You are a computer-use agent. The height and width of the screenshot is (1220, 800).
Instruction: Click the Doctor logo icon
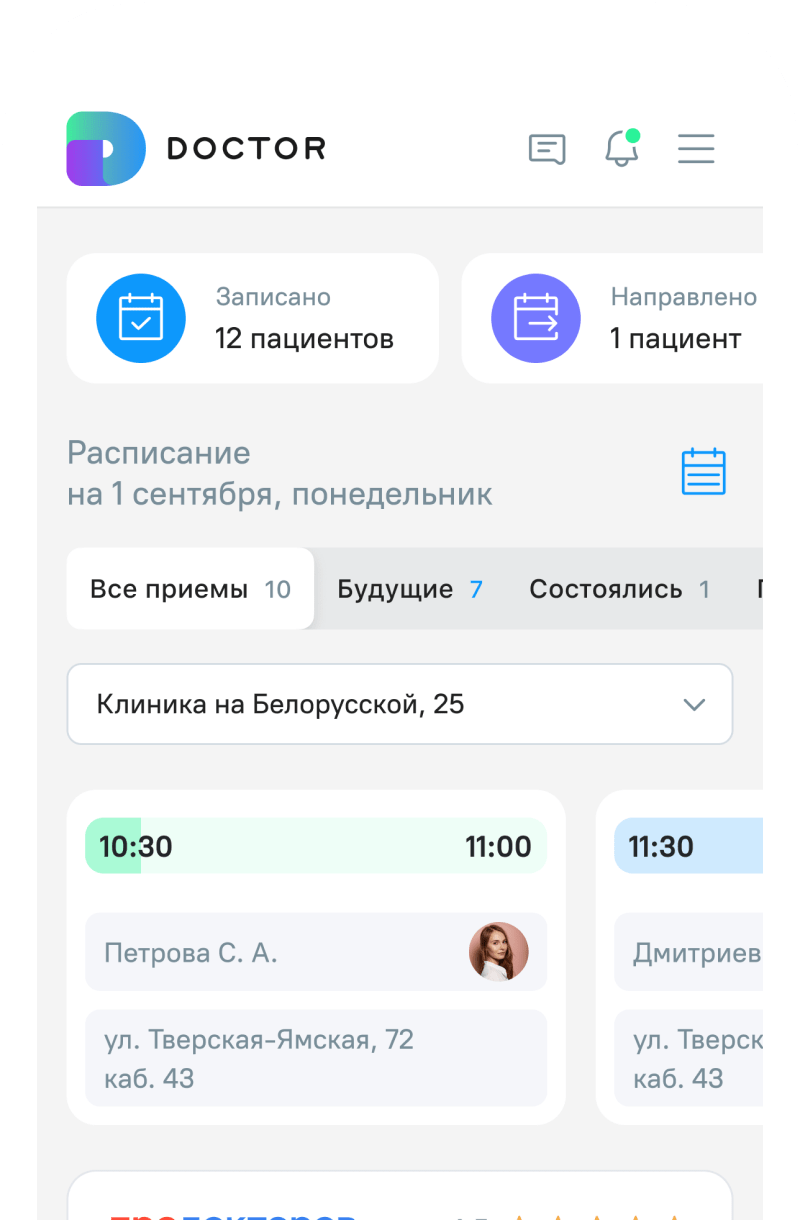coord(106,149)
